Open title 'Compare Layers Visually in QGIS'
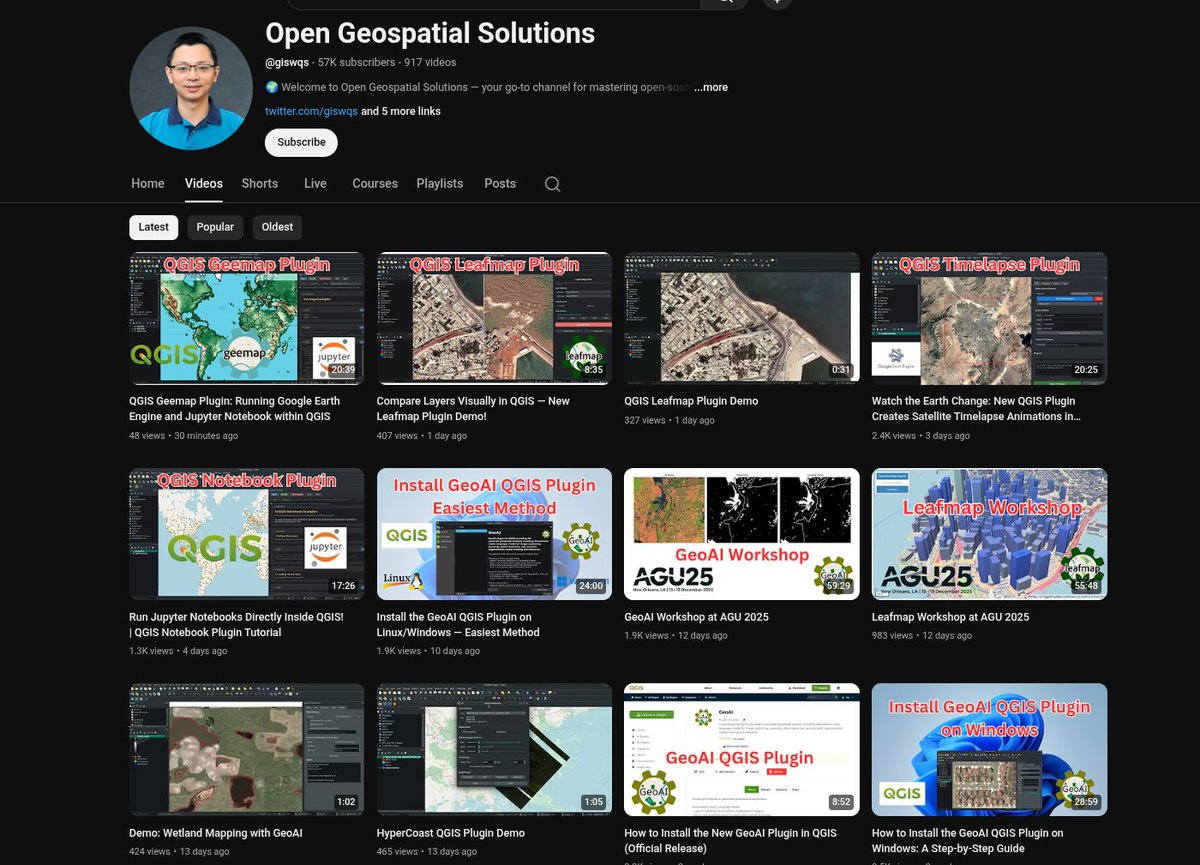Viewport: 1200px width, 865px height. (x=473, y=408)
